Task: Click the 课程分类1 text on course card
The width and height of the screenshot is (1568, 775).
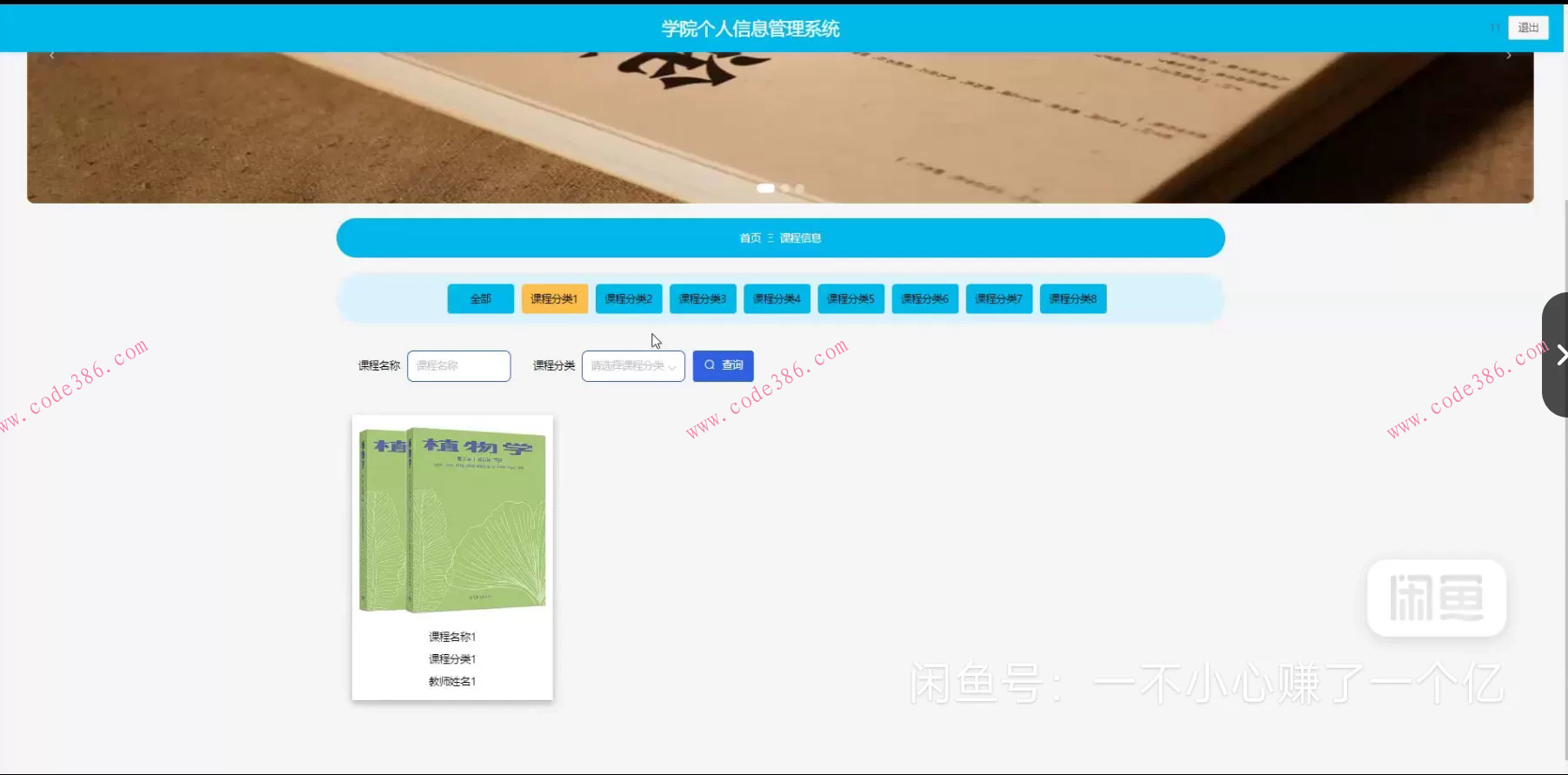Action: 452,659
